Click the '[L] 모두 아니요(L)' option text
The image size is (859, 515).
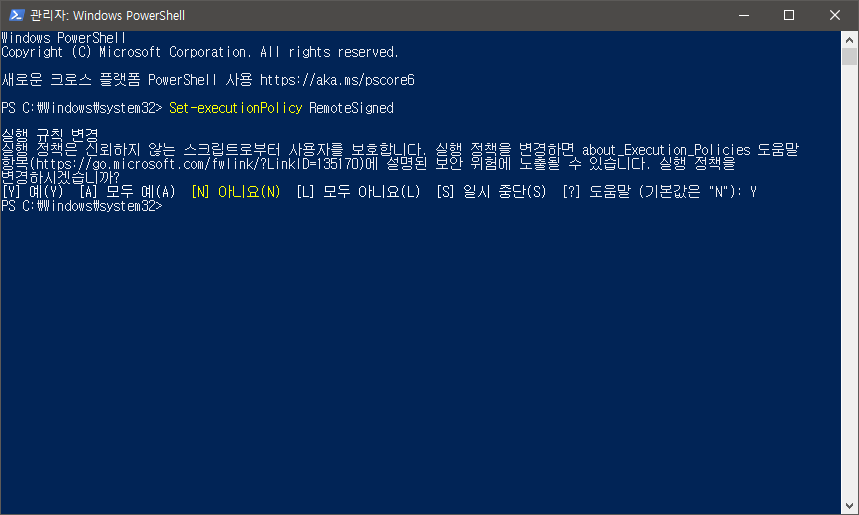358,191
